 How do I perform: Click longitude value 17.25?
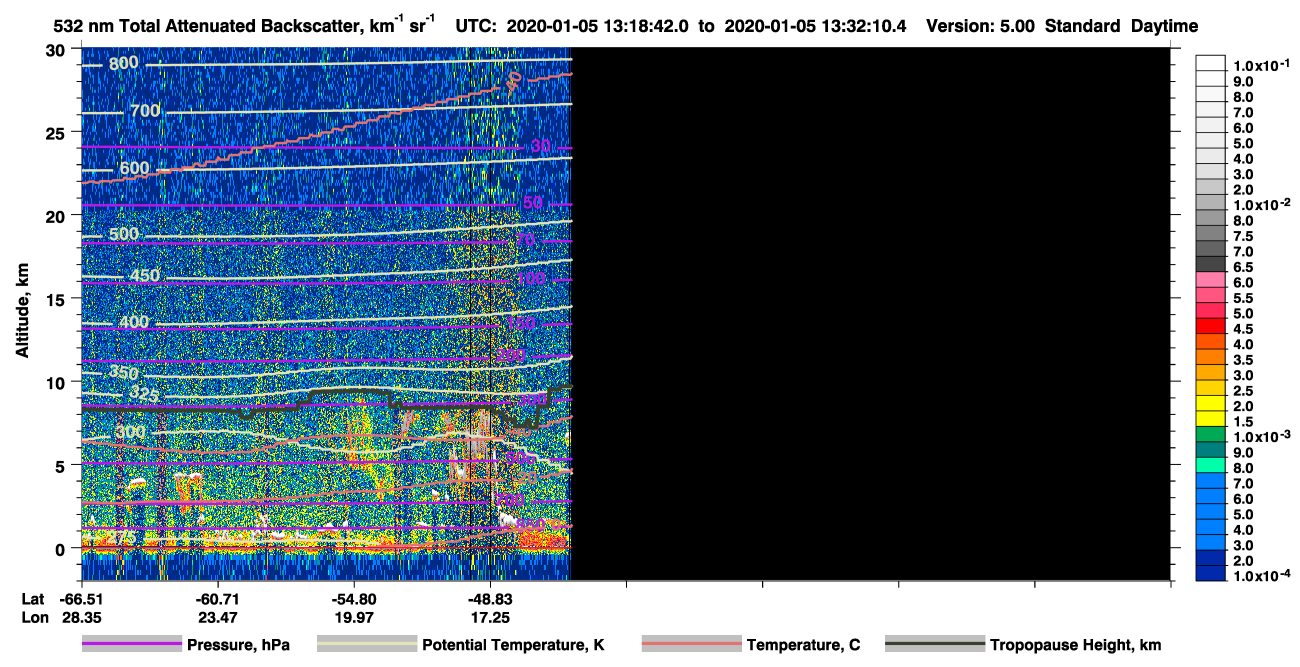pyautogui.click(x=490, y=618)
